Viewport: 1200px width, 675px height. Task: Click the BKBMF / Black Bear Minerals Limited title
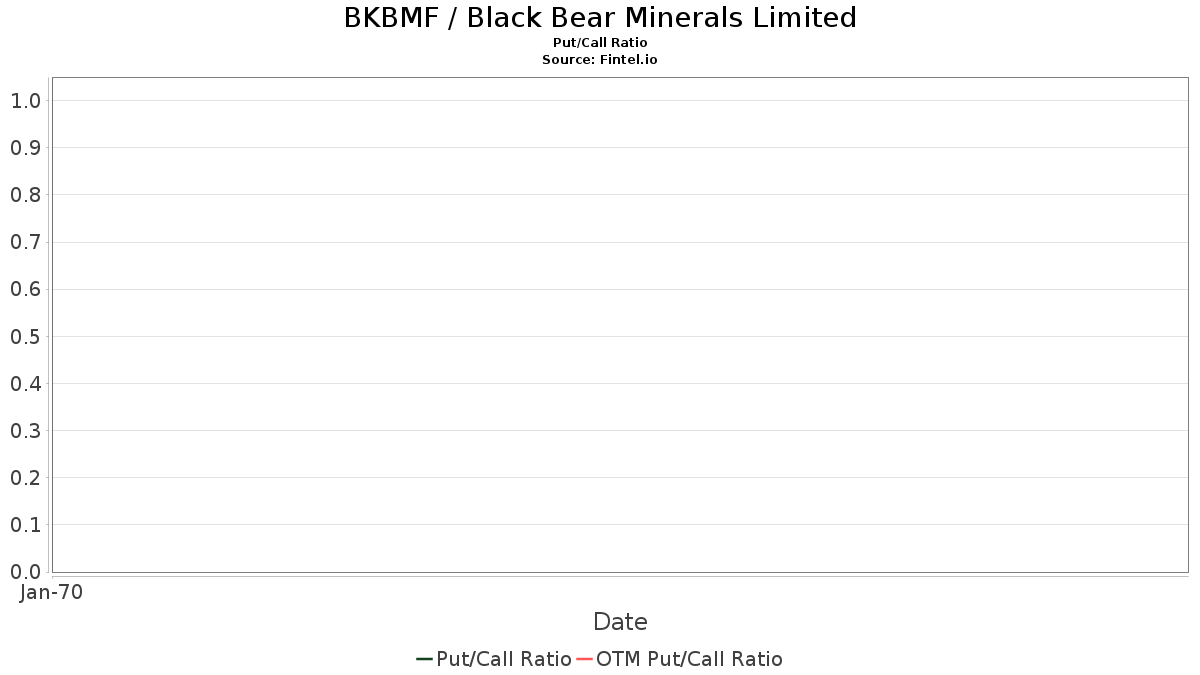click(x=600, y=18)
